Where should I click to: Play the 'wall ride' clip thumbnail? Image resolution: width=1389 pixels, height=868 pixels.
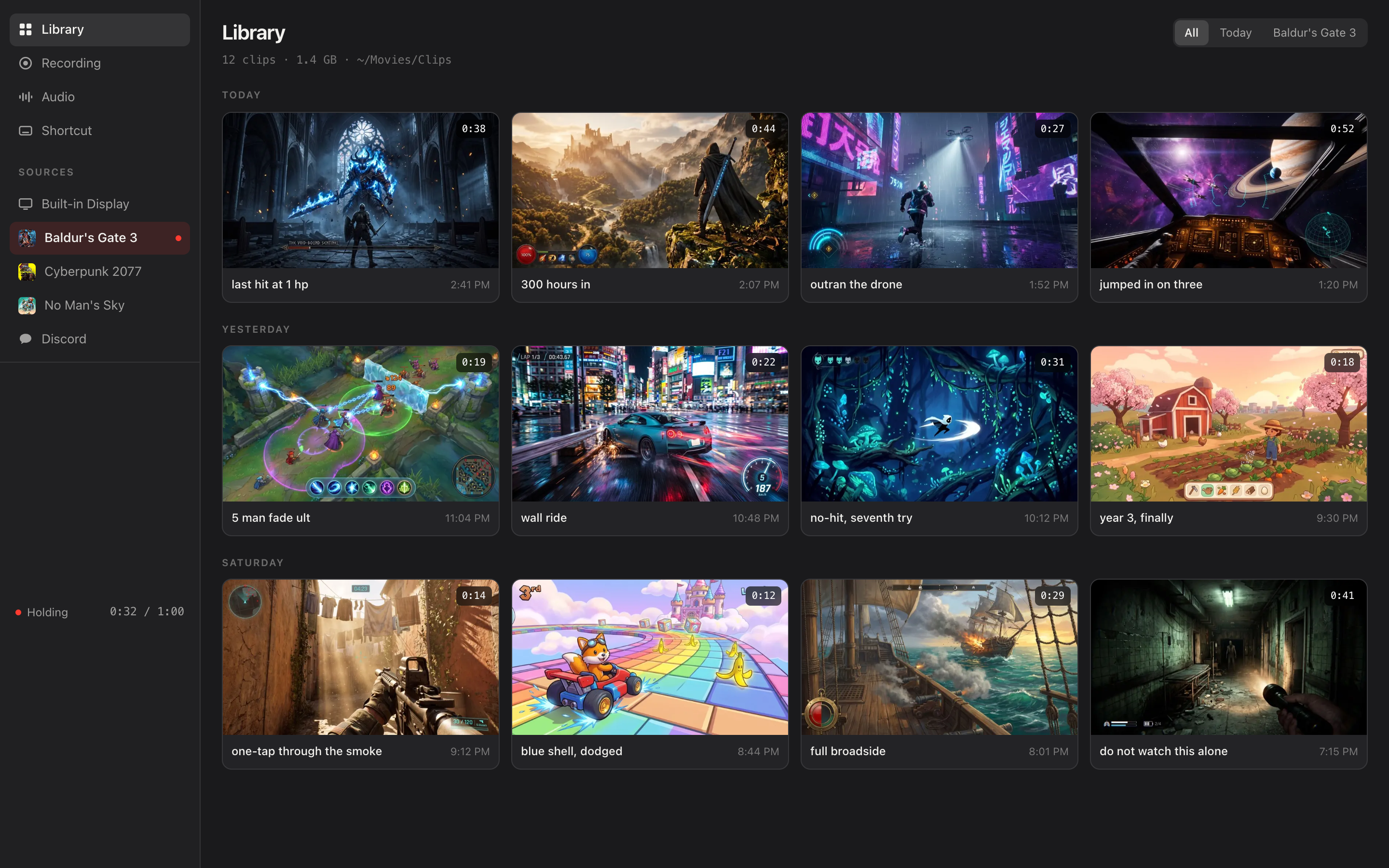650,424
